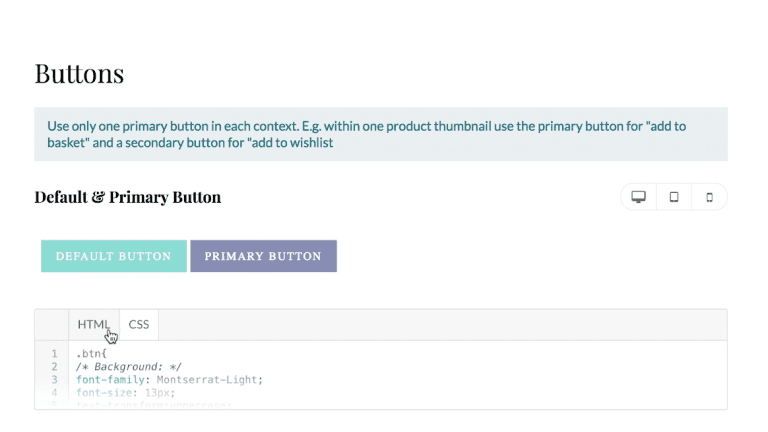Click the Buttons page heading
The height and width of the screenshot is (432, 768).
coord(79,74)
